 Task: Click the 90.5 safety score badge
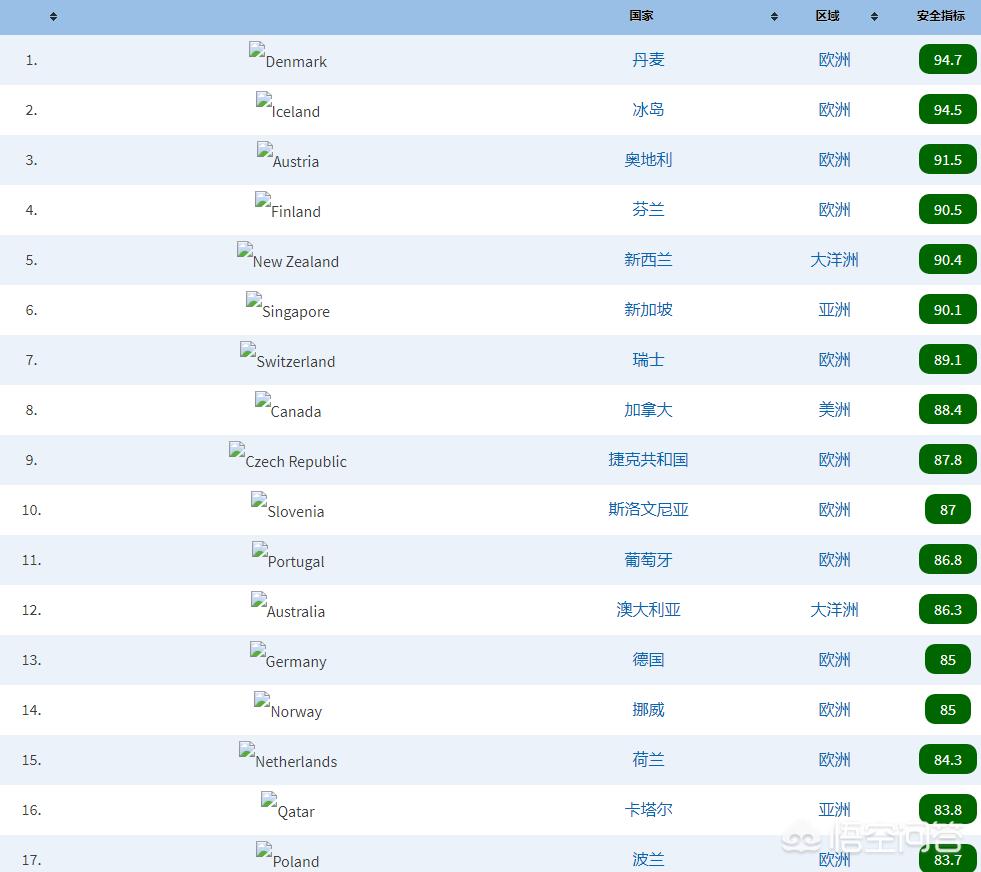[x=947, y=210]
